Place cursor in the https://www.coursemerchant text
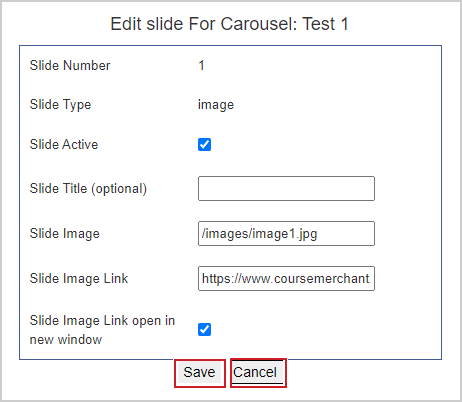This screenshot has height=403, width=462. [x=286, y=279]
